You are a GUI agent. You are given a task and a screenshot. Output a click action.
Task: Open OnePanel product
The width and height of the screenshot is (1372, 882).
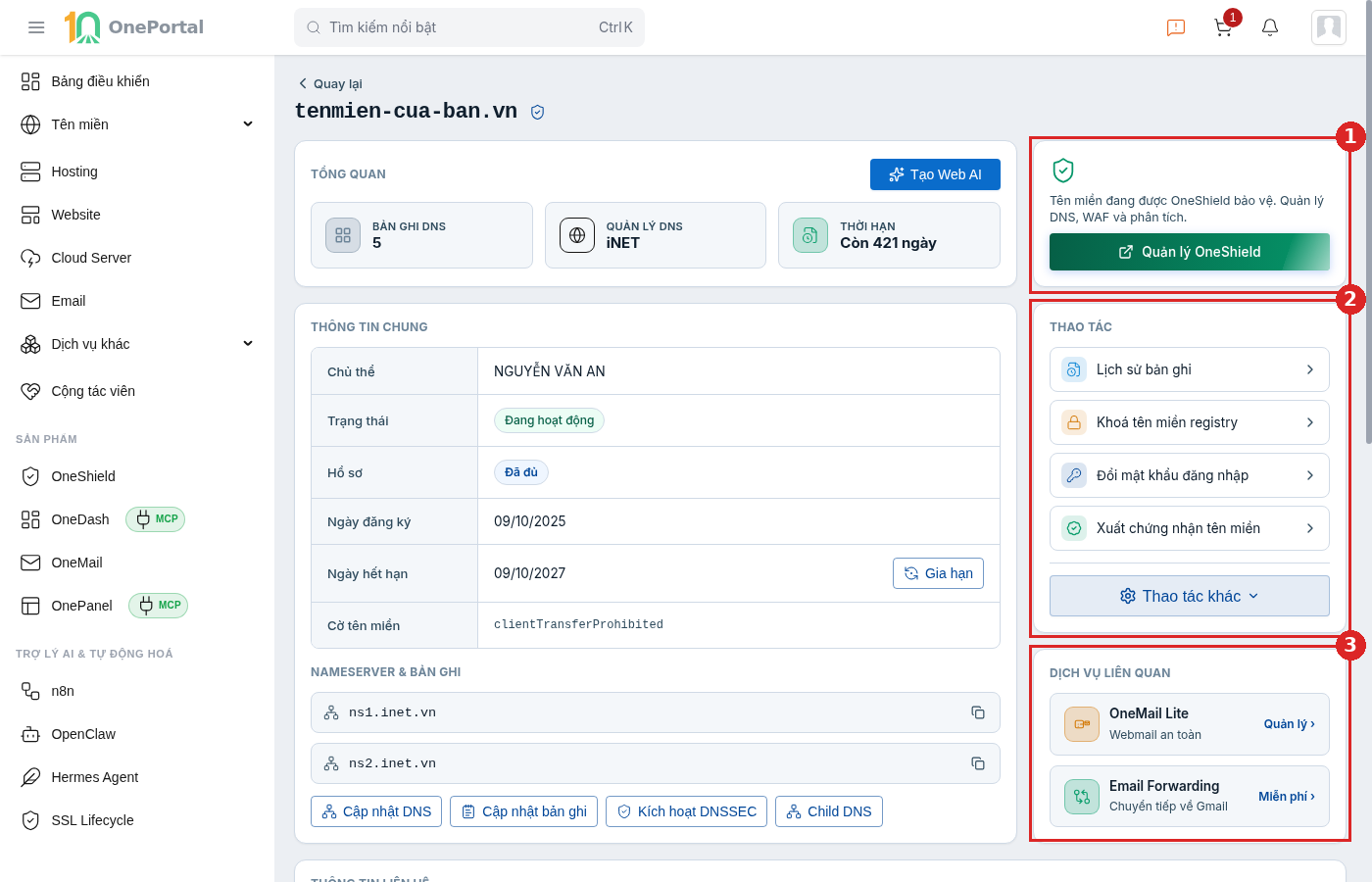pyautogui.click(x=81, y=606)
